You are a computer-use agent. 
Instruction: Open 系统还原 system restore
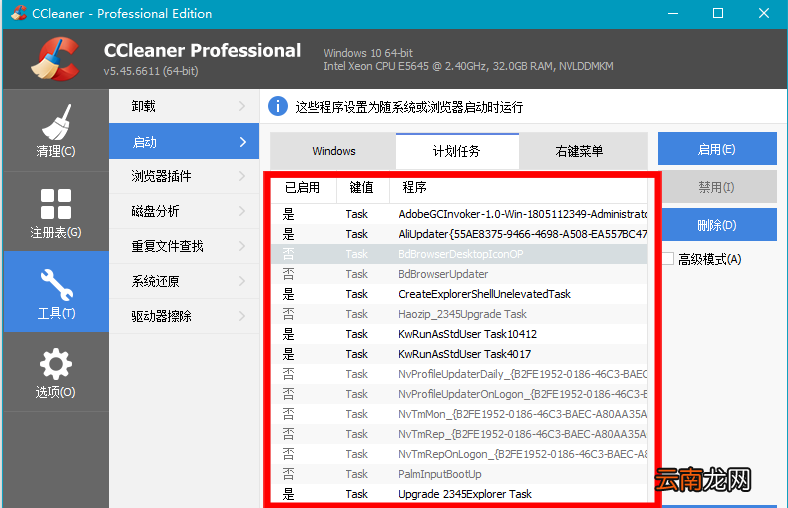[184, 281]
